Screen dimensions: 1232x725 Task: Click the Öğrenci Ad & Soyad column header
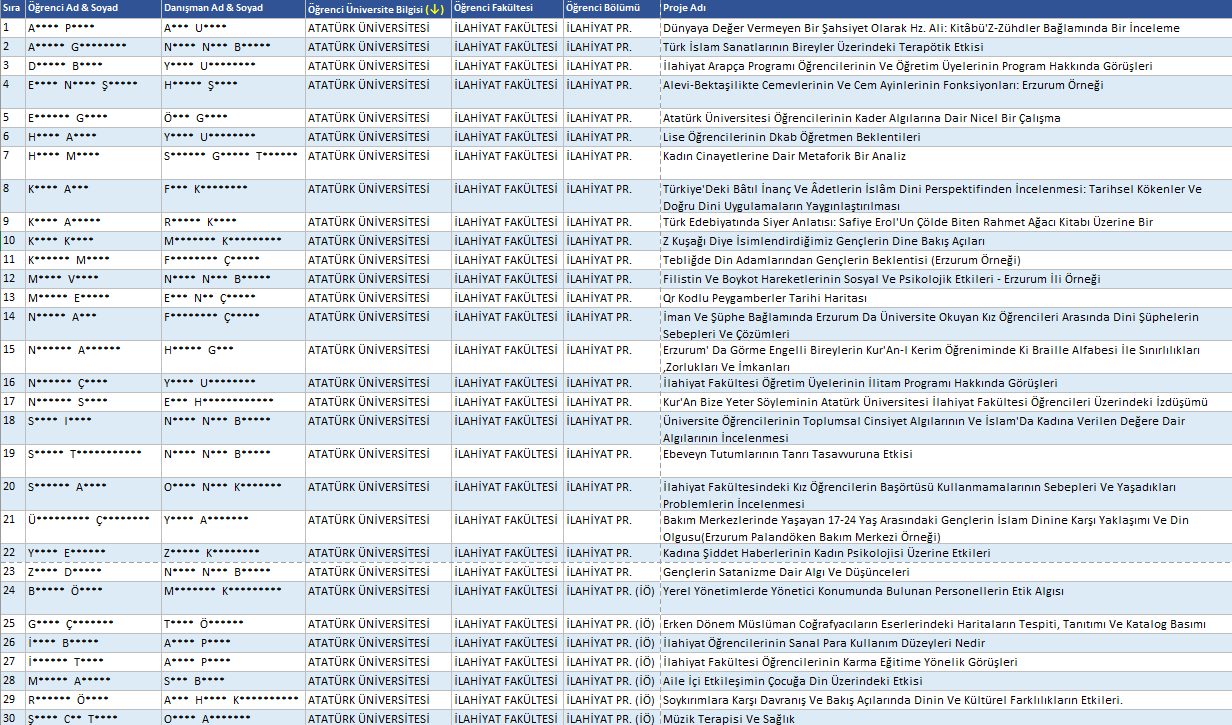point(70,9)
